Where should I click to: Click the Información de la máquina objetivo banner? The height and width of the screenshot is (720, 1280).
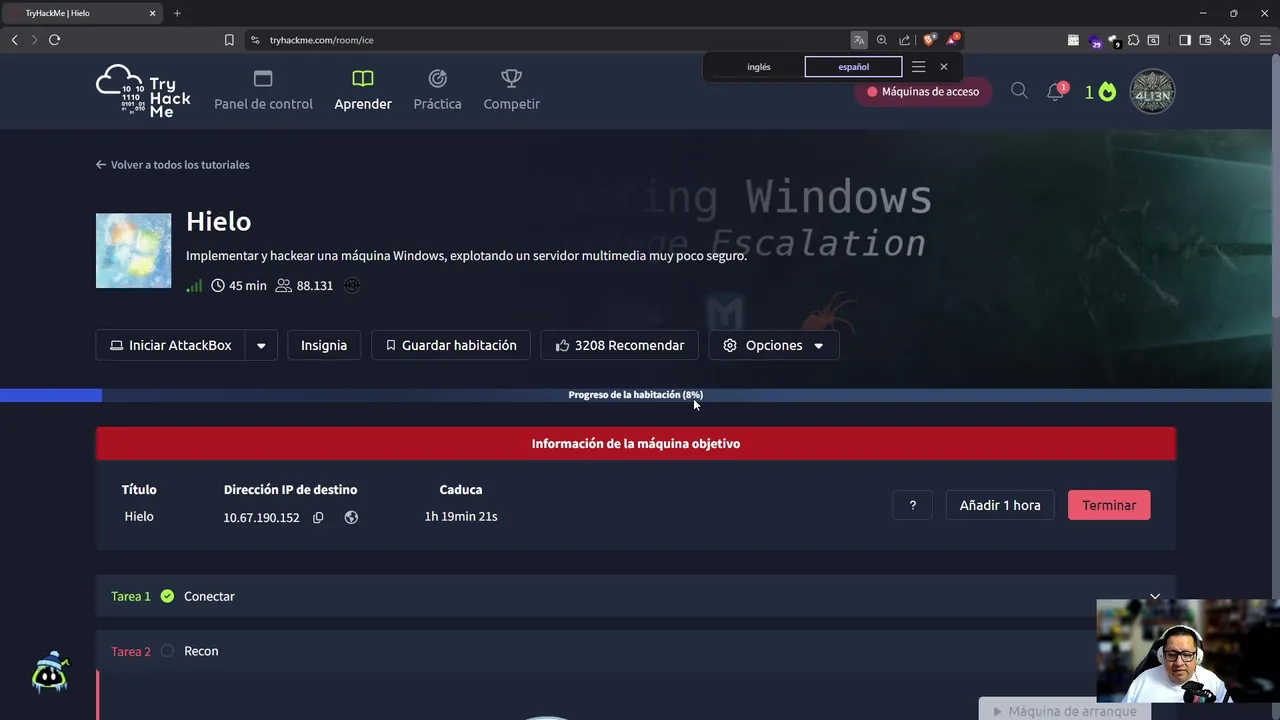pyautogui.click(x=636, y=444)
